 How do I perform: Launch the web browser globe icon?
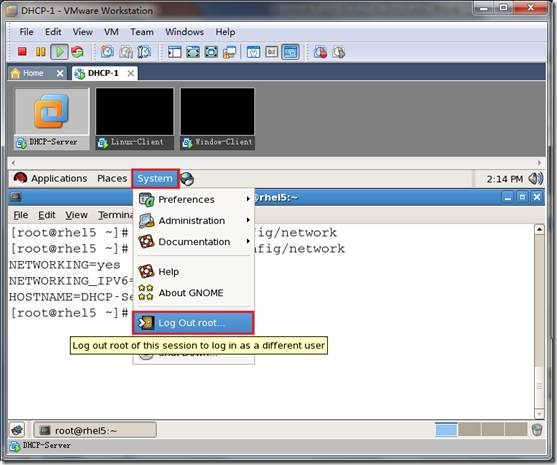pos(187,179)
